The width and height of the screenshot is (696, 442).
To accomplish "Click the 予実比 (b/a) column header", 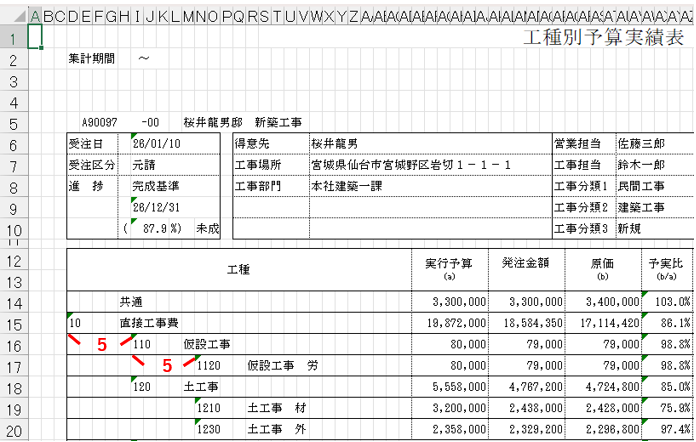I will pyautogui.click(x=666, y=269).
